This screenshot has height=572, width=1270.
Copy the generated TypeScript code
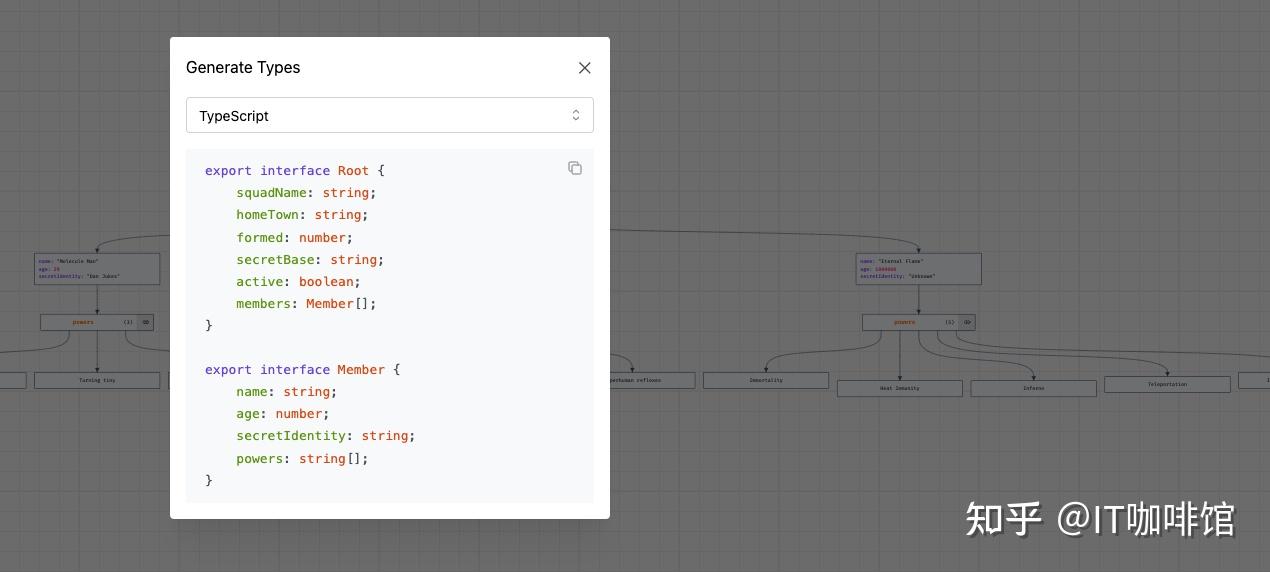click(x=575, y=168)
